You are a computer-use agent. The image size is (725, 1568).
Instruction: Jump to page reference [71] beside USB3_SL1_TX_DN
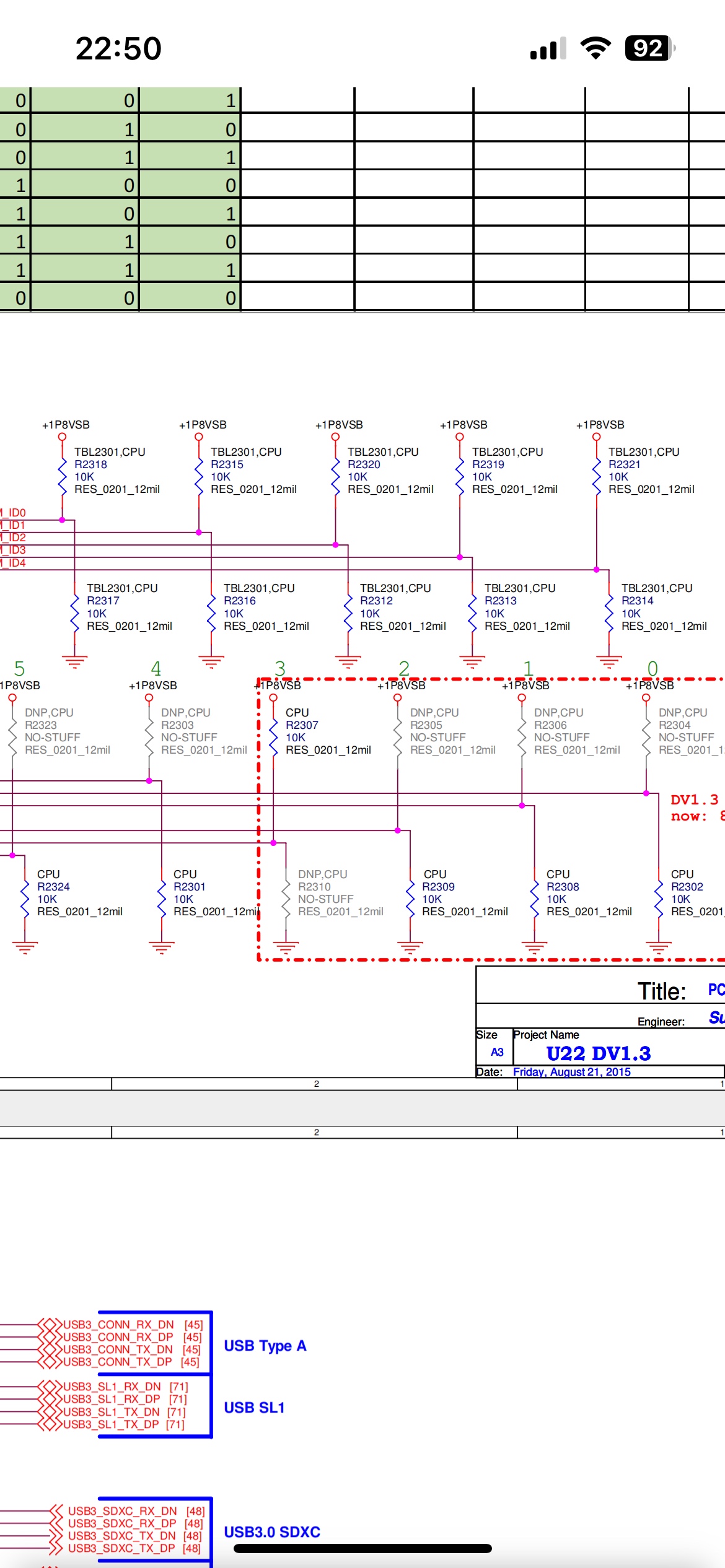click(x=176, y=1412)
